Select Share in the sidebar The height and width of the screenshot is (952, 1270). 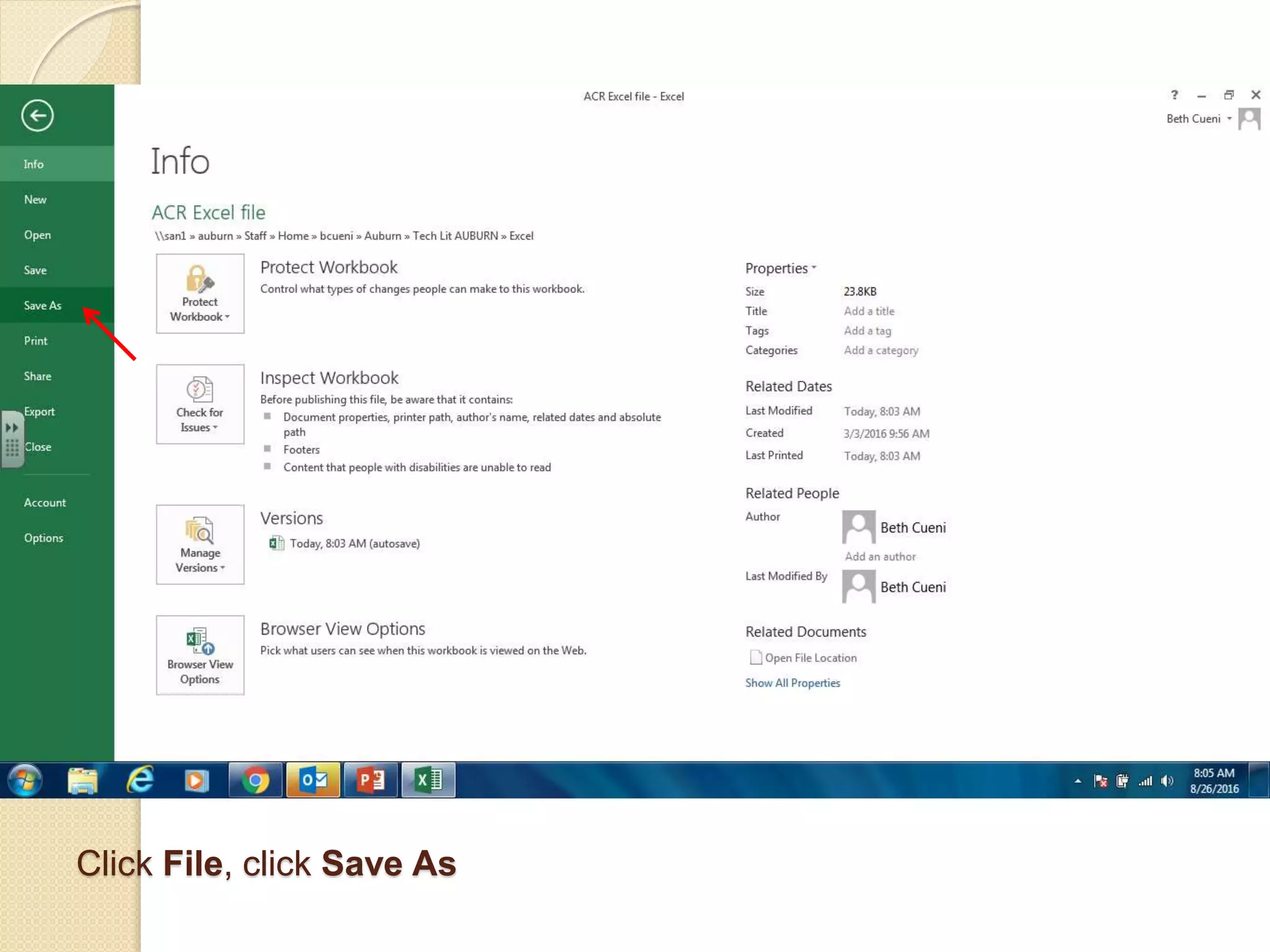pos(57,376)
